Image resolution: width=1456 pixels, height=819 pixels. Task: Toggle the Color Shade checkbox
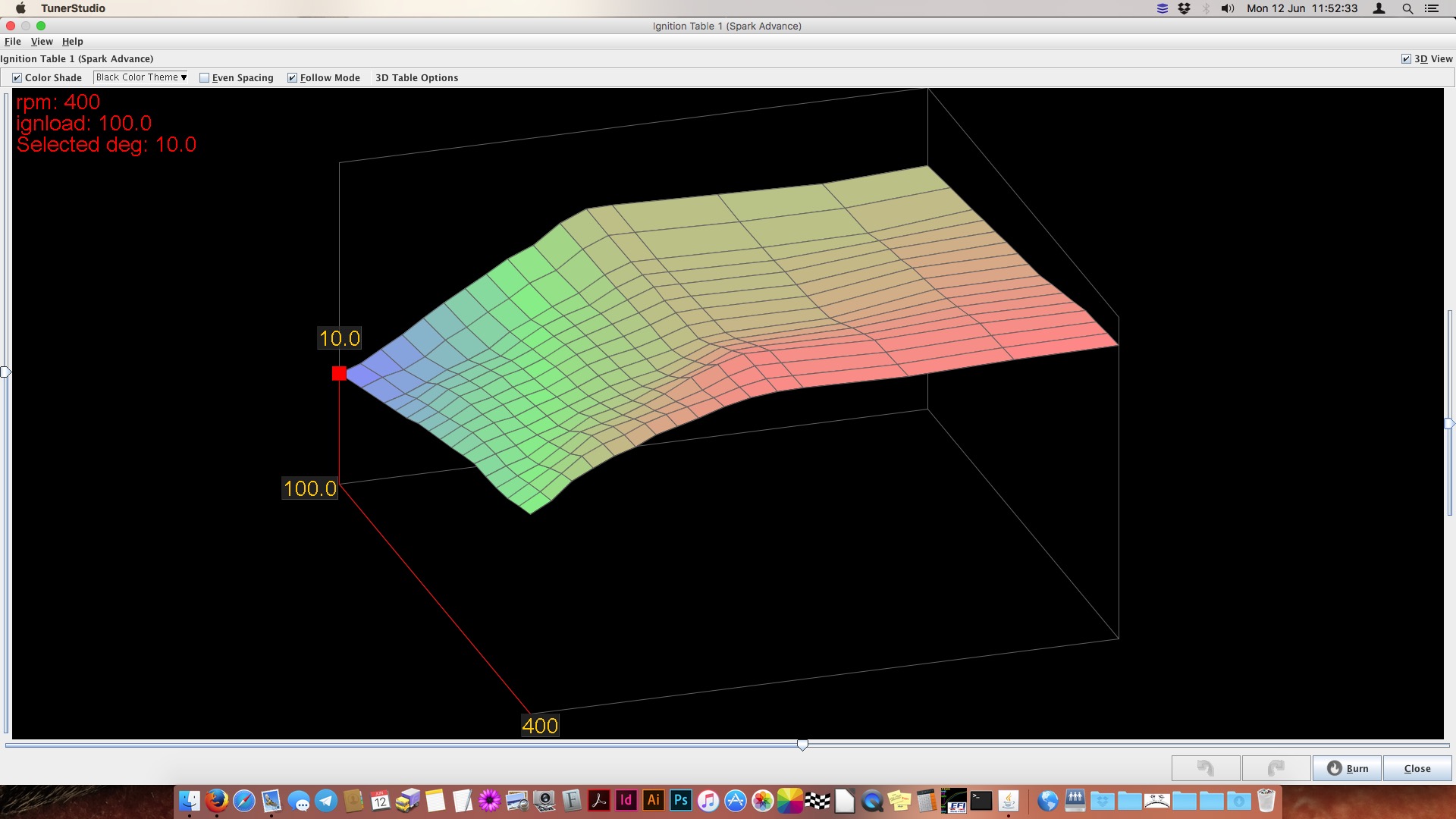click(x=17, y=77)
